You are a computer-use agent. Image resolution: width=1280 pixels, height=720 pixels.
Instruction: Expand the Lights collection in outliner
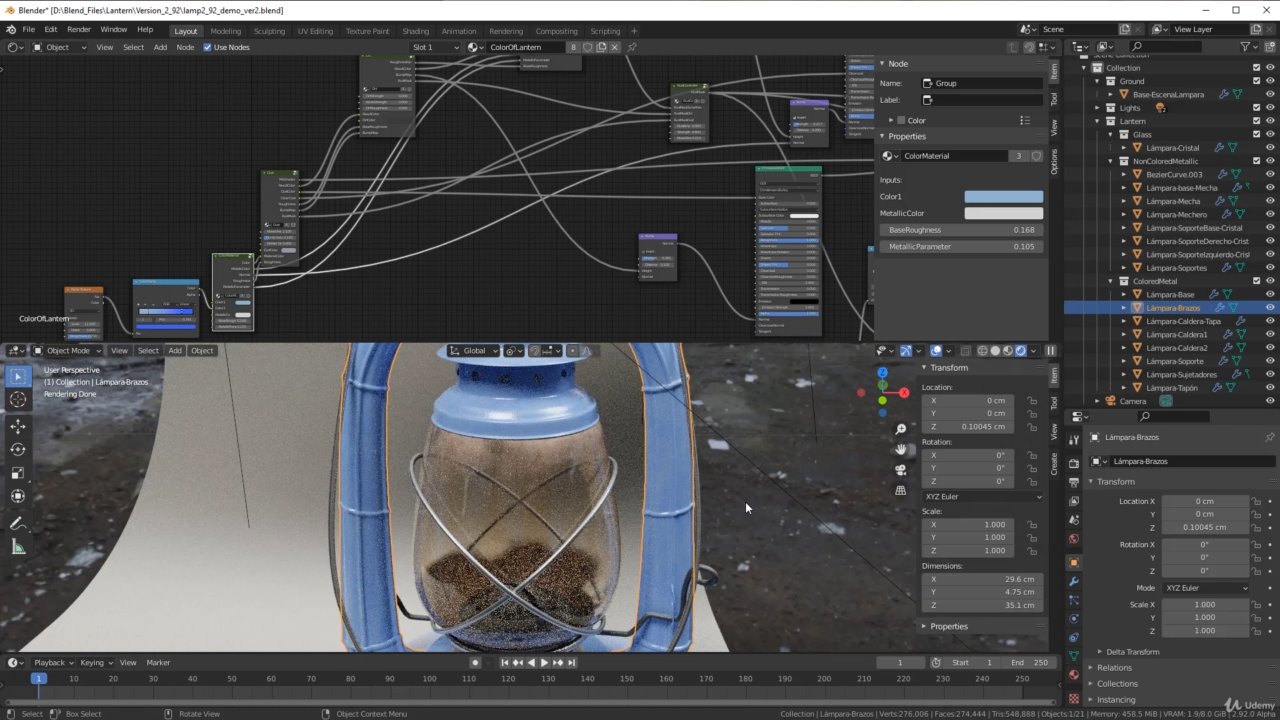1097,108
